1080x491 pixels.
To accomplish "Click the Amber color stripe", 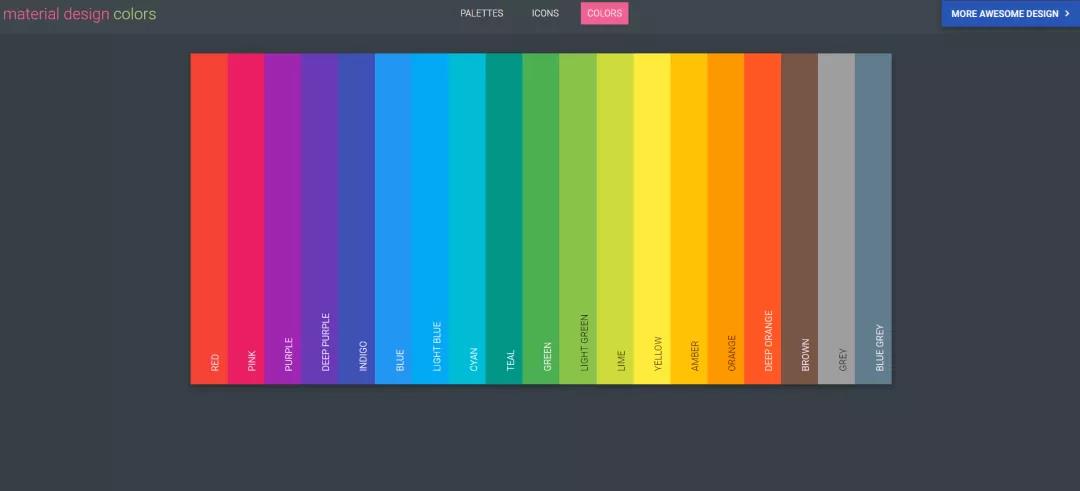I will [689, 218].
